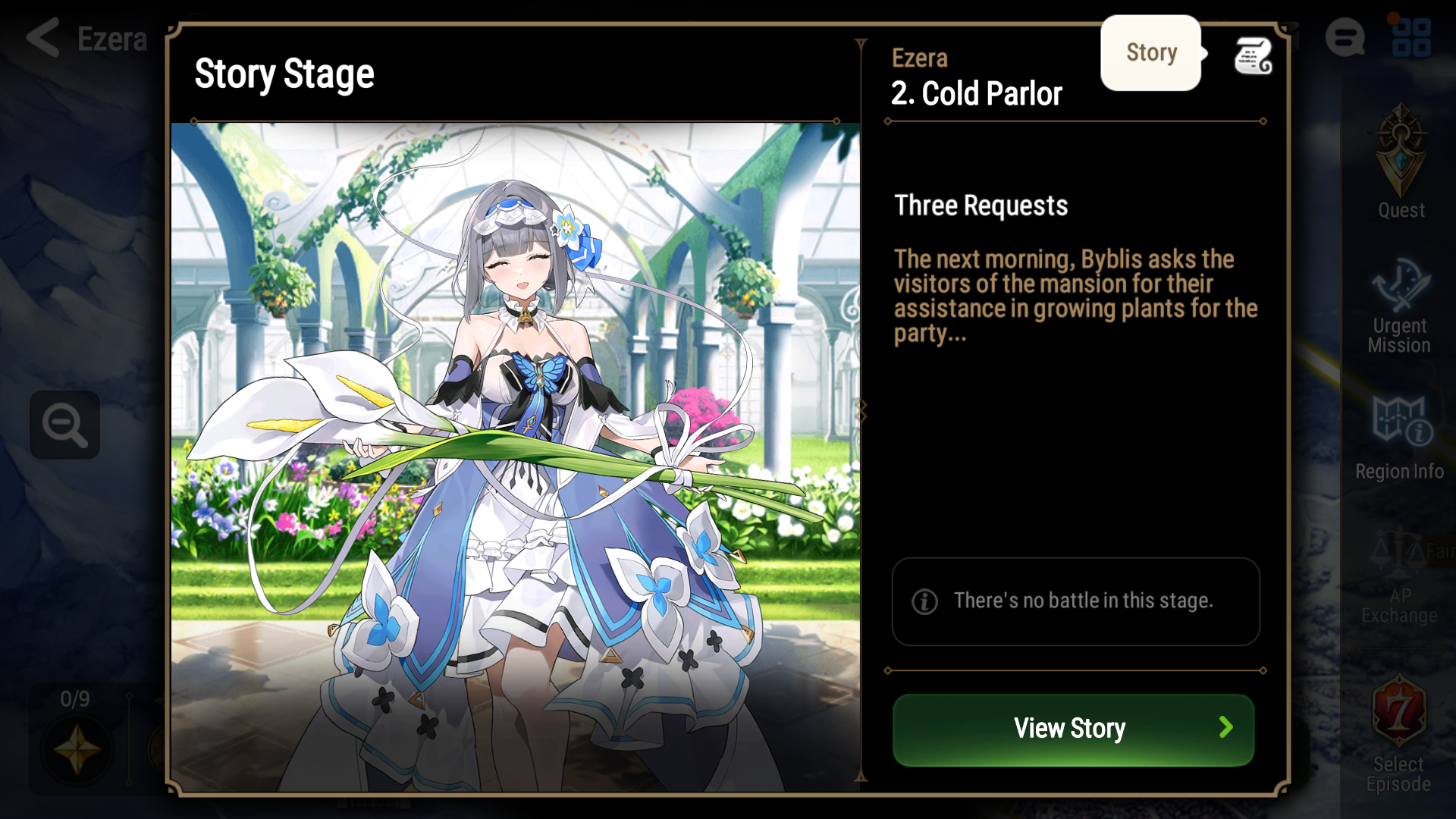Click the stage description text

(x=1075, y=296)
